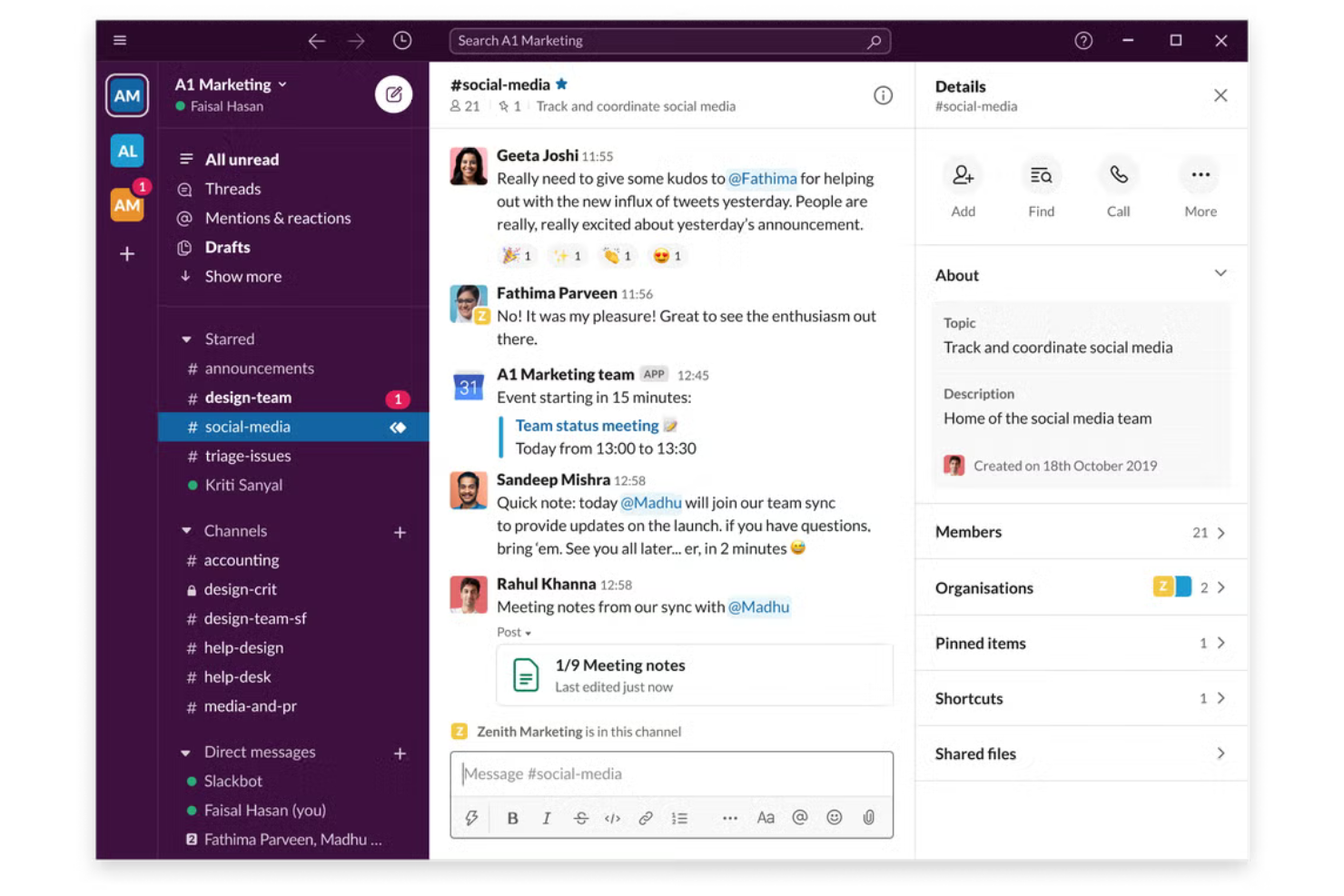Click the history clock icon near search
Screen dimensions: 1344x896
pyautogui.click(x=401, y=40)
